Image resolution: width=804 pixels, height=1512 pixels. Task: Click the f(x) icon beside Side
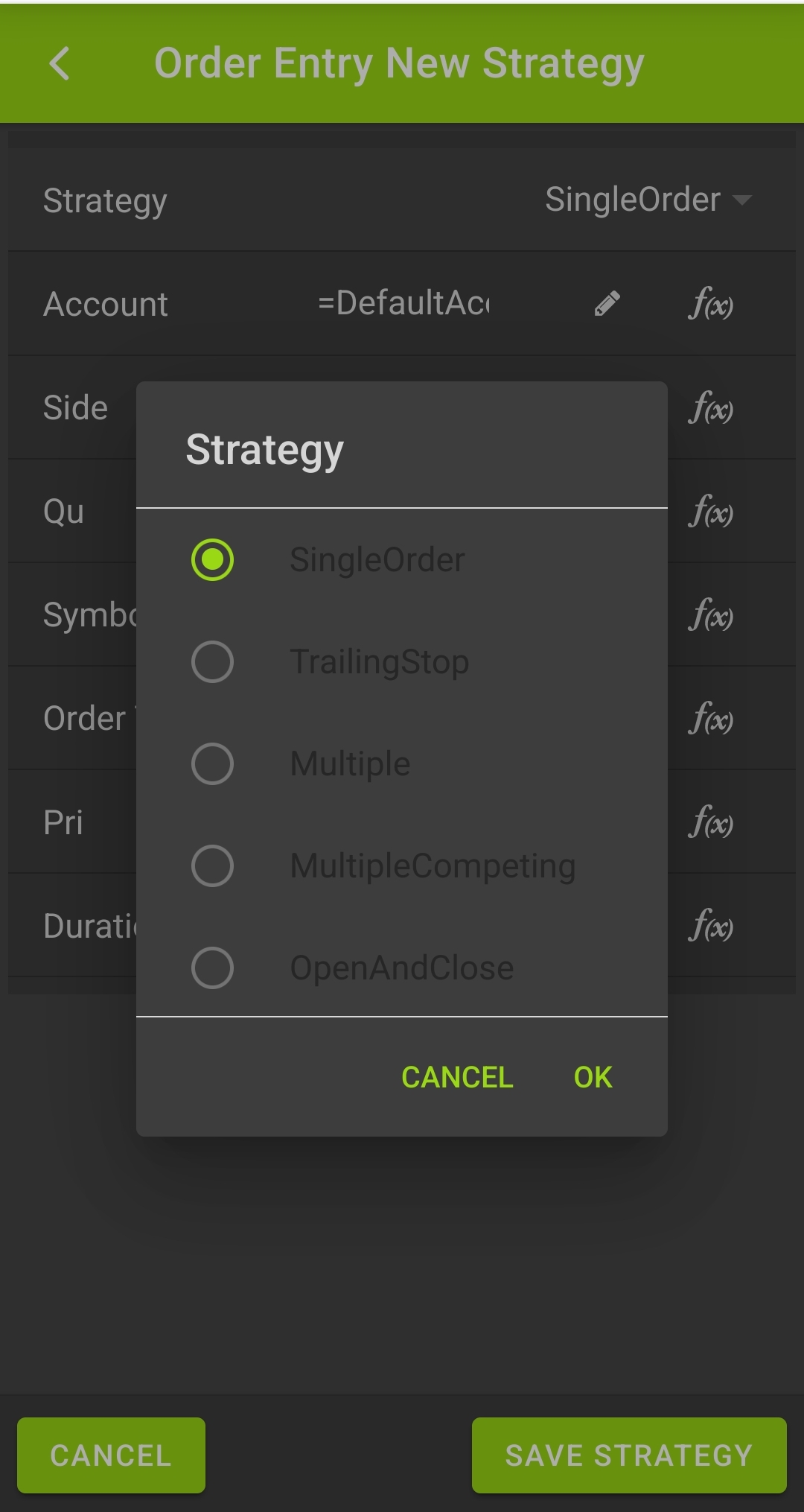[x=710, y=408]
